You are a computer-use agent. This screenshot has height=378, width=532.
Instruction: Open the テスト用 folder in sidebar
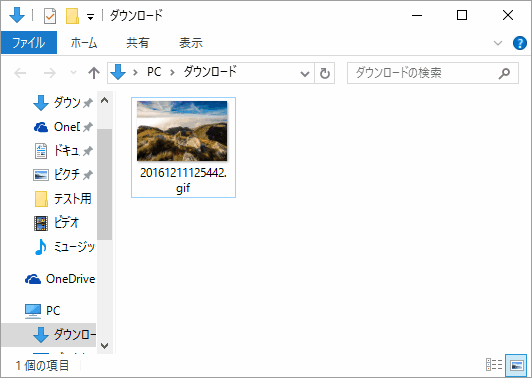(x=63, y=199)
